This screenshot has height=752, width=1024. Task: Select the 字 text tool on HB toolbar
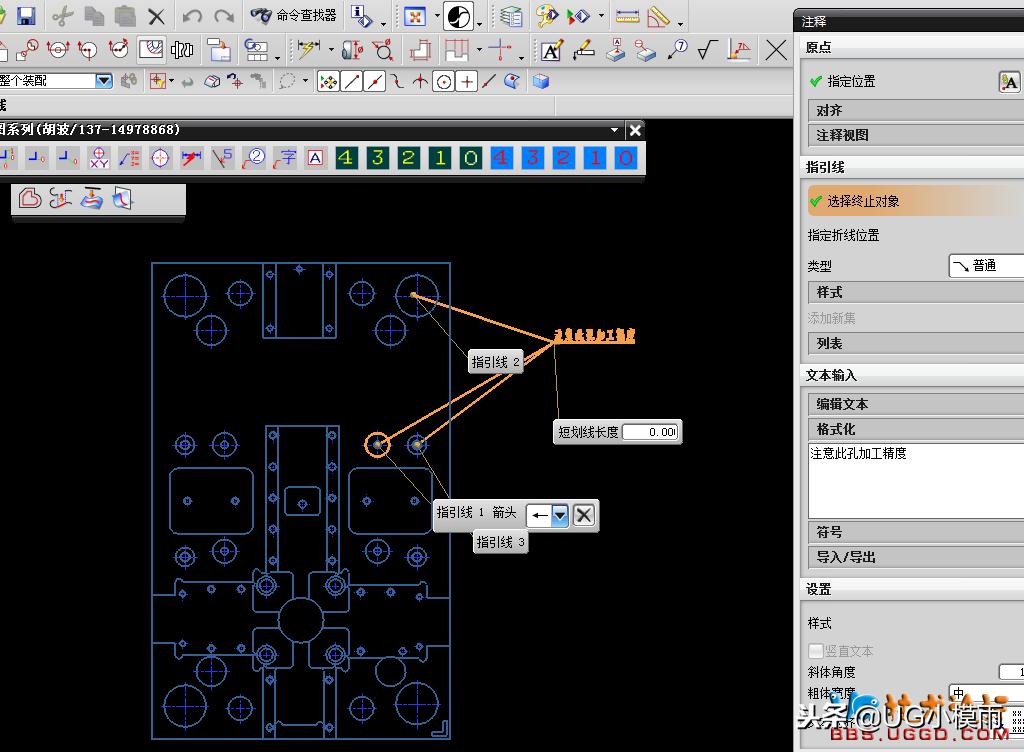[285, 157]
